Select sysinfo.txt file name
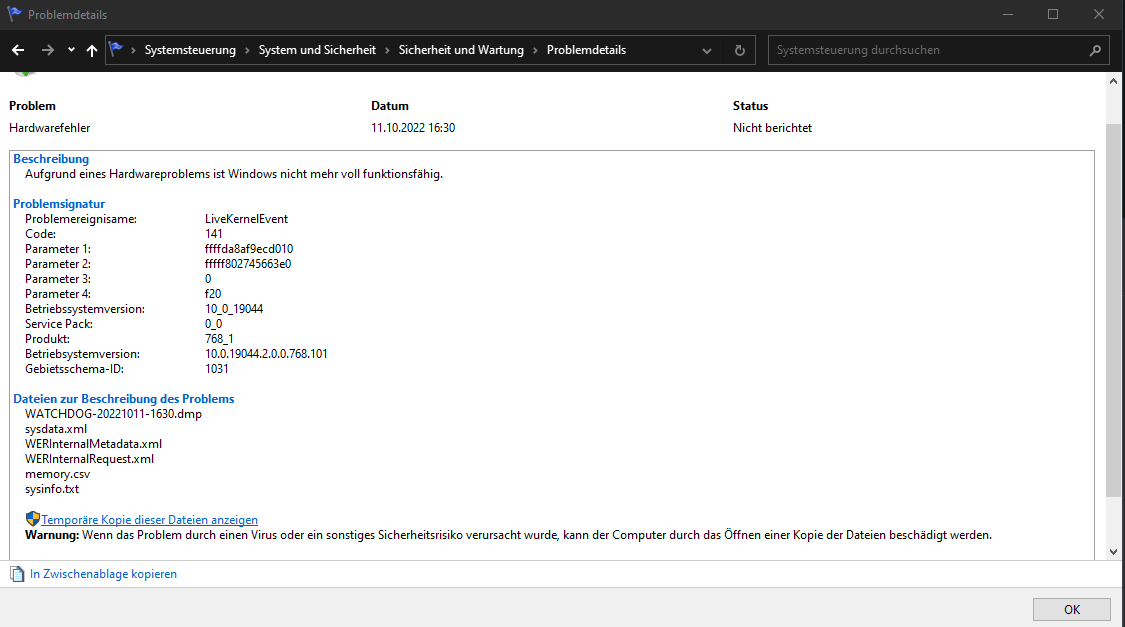Viewport: 1125px width, 627px height. 52,489
